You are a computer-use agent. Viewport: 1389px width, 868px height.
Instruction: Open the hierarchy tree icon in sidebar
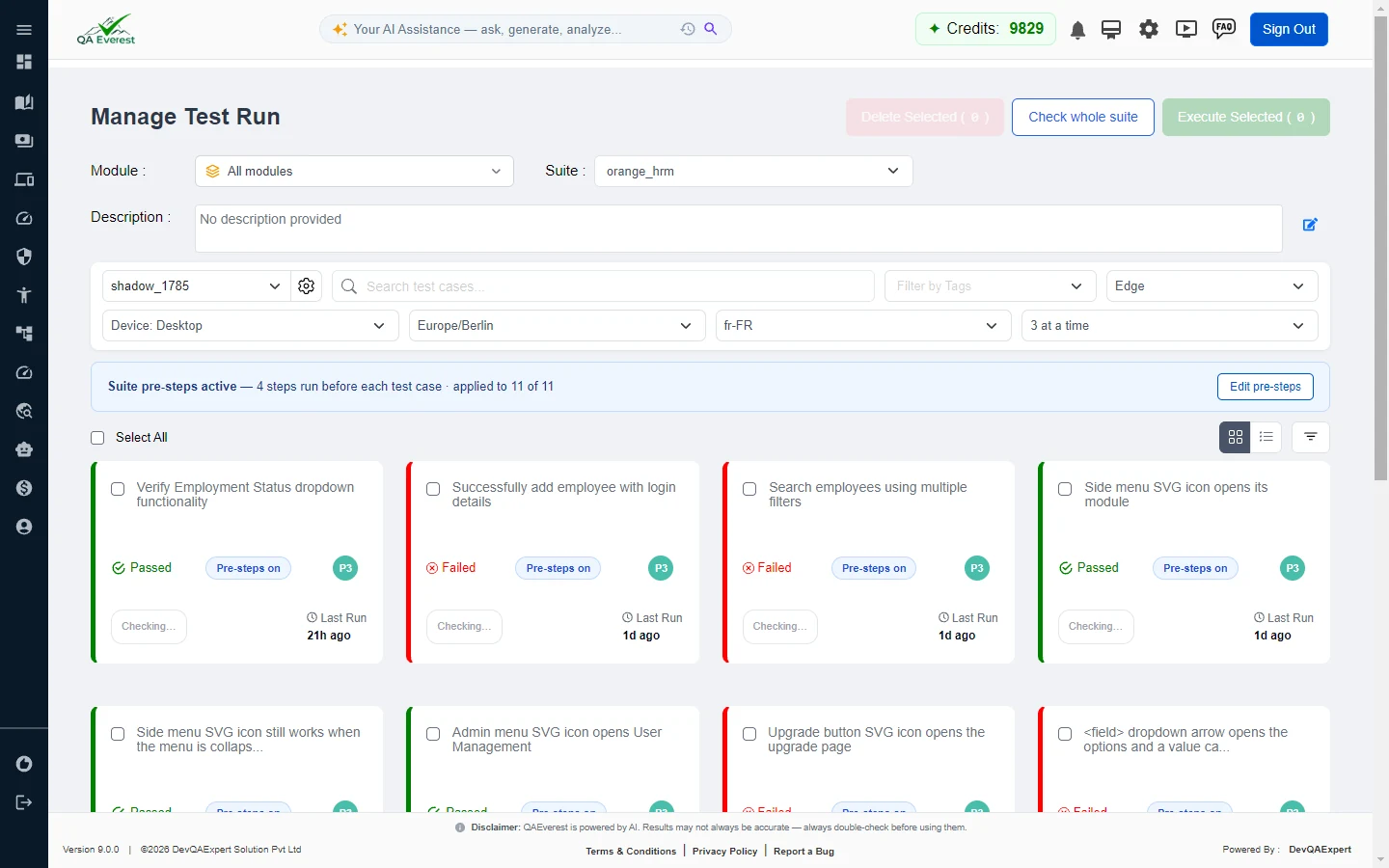pos(24,334)
